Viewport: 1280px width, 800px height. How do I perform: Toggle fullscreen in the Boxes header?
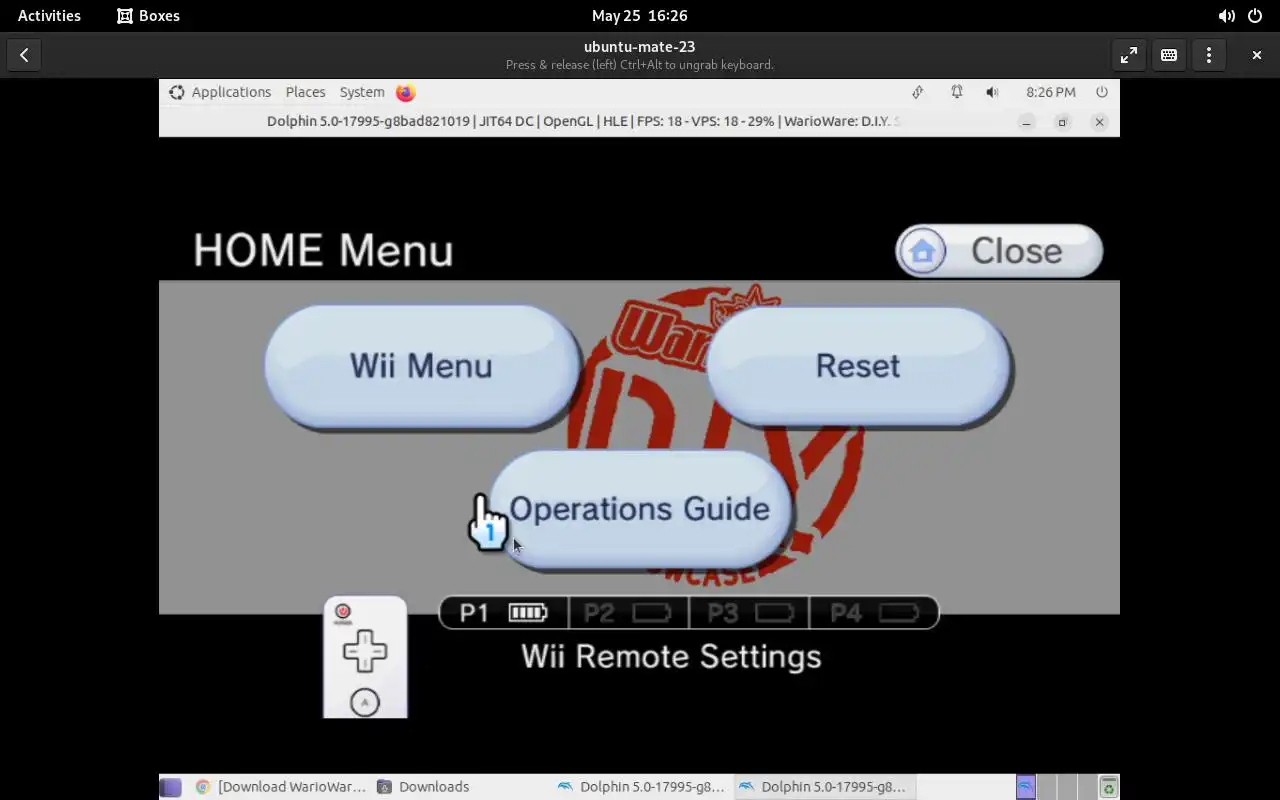(1129, 55)
